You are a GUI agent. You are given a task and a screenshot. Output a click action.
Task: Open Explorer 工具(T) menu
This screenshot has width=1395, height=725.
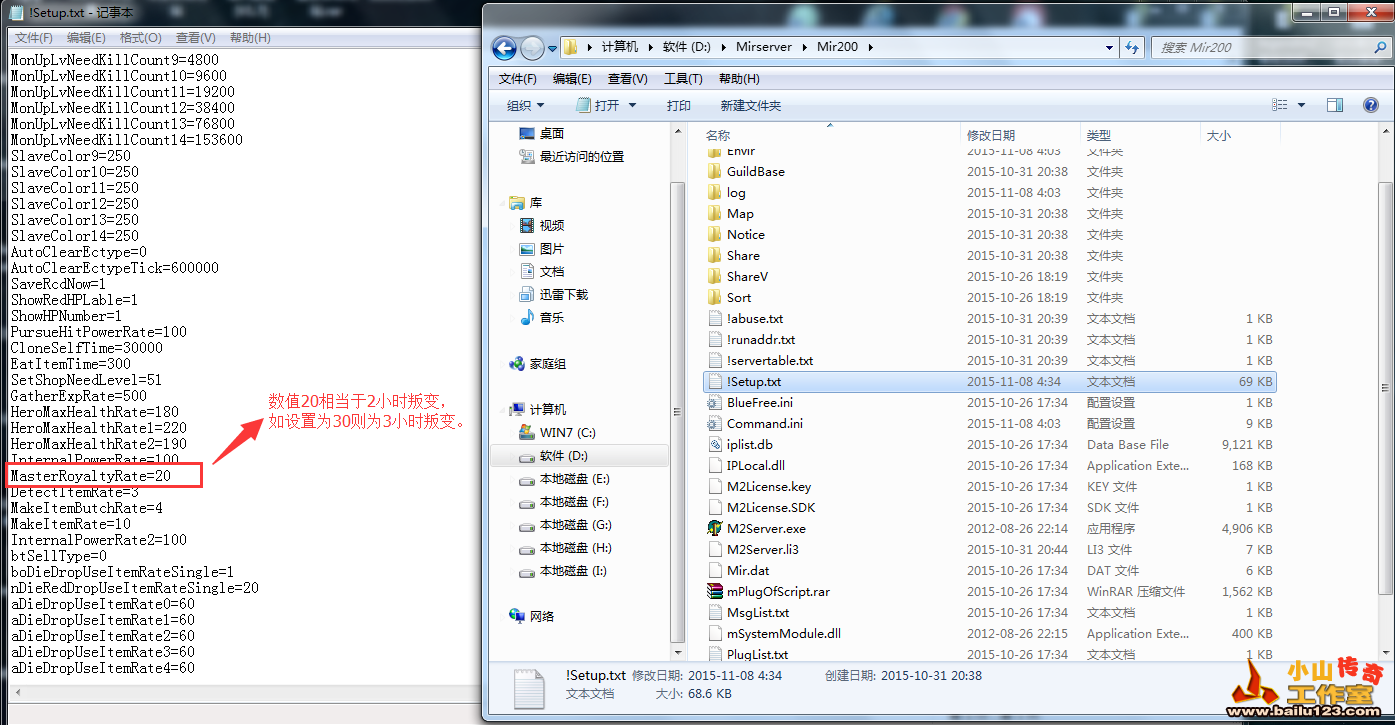coord(683,78)
